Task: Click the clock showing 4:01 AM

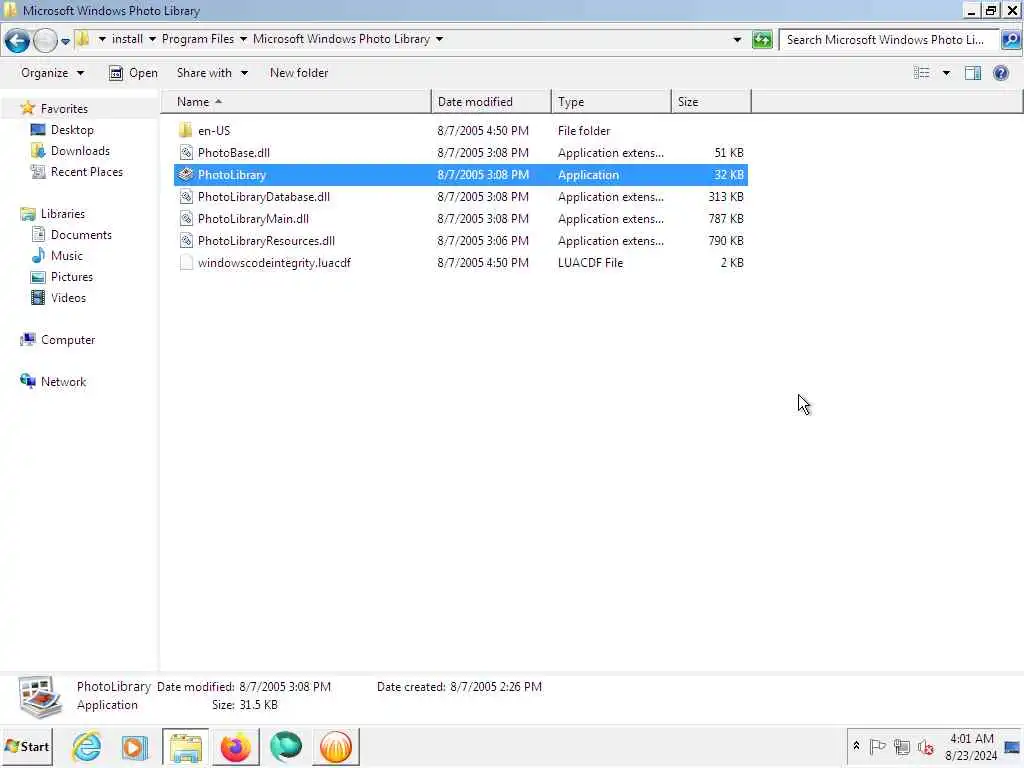Action: pos(971,747)
